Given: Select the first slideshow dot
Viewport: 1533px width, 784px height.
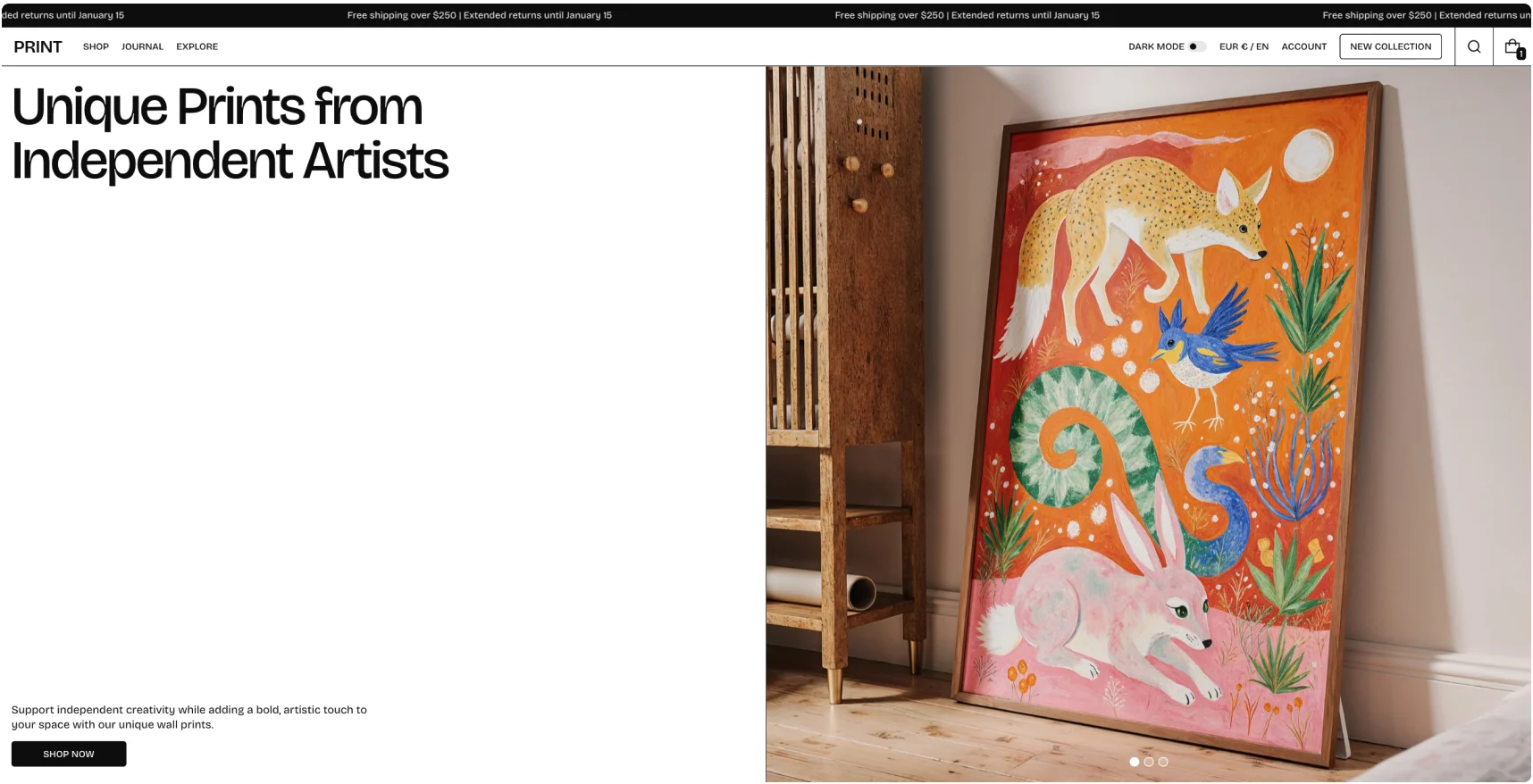Looking at the screenshot, I should click(x=1135, y=762).
